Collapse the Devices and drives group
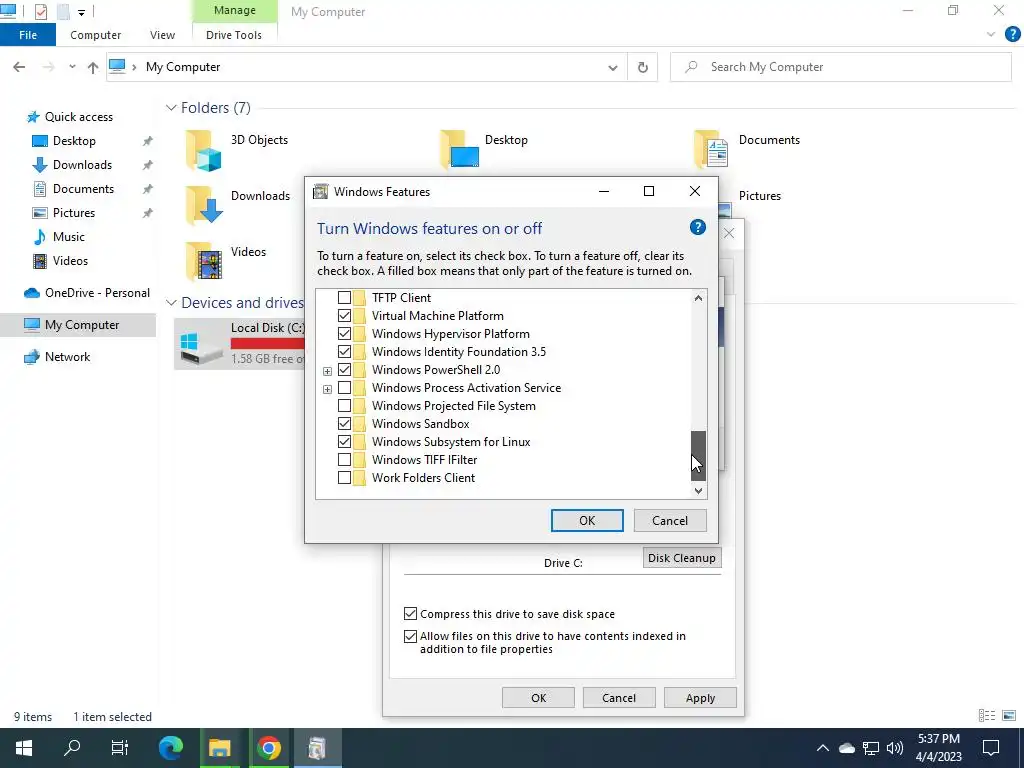1024x768 pixels. pyautogui.click(x=171, y=303)
